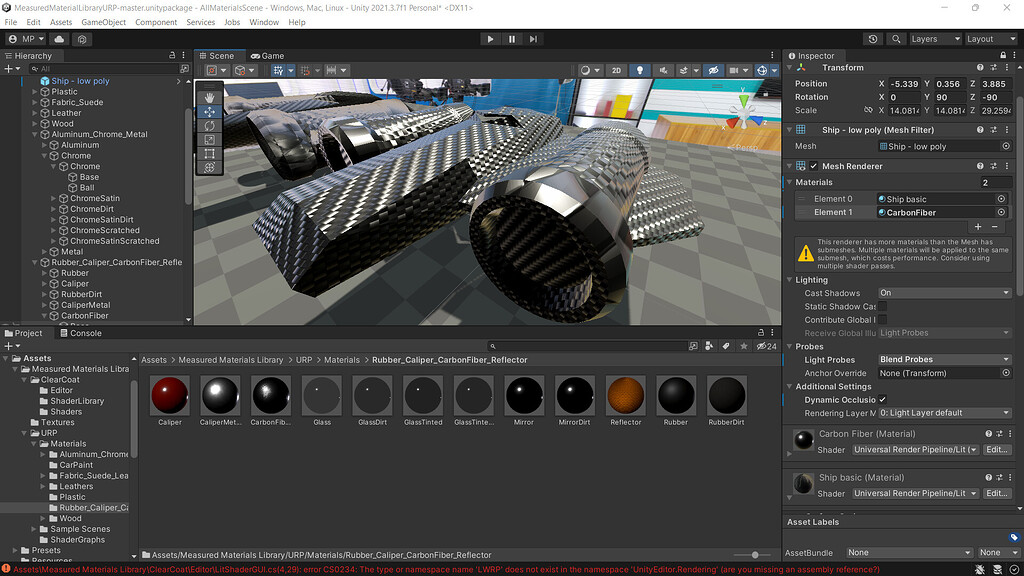Image resolution: width=1024 pixels, height=576 pixels.
Task: Toggle the scene view lighting icon
Action: click(640, 70)
